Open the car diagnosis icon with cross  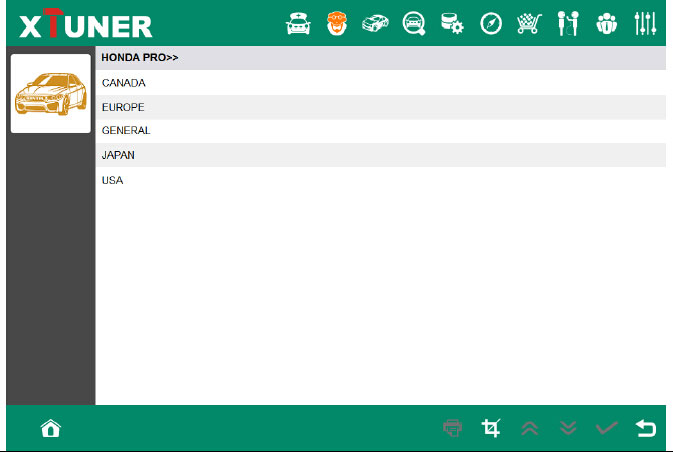[298, 24]
